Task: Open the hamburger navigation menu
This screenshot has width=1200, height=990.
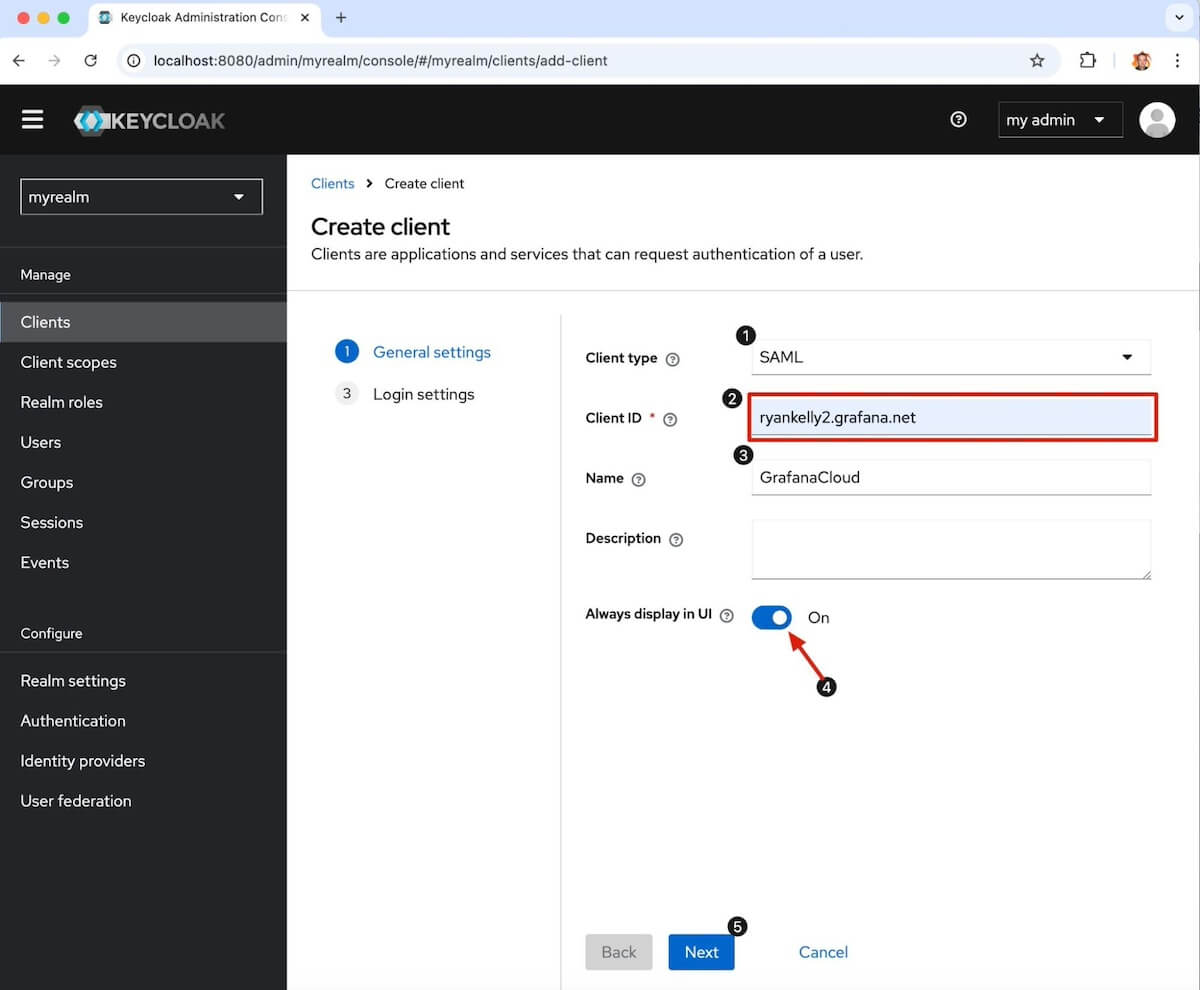Action: coord(33,120)
